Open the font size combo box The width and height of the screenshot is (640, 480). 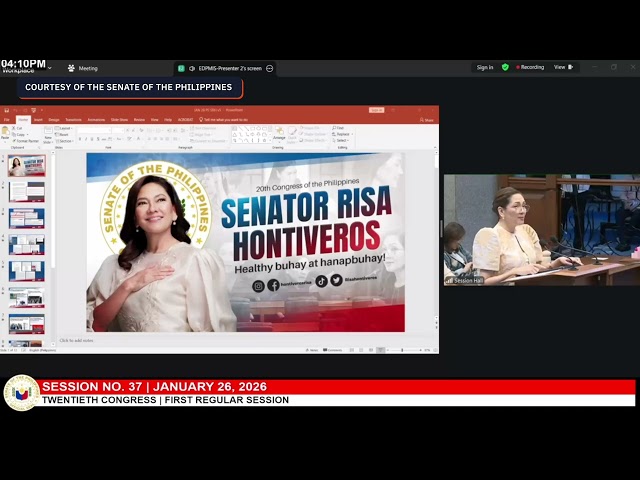click(118, 130)
